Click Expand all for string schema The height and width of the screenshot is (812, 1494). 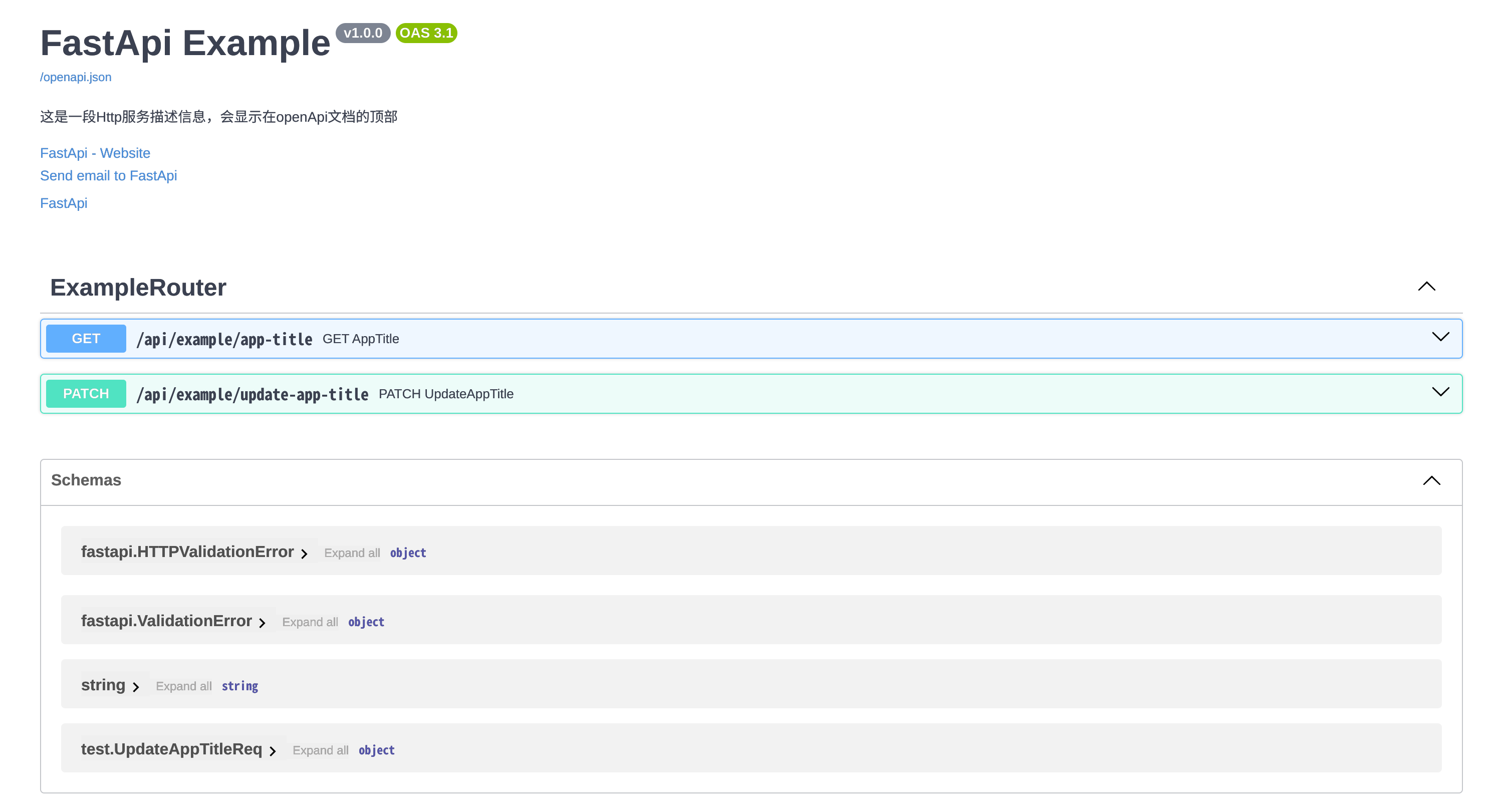point(184,687)
